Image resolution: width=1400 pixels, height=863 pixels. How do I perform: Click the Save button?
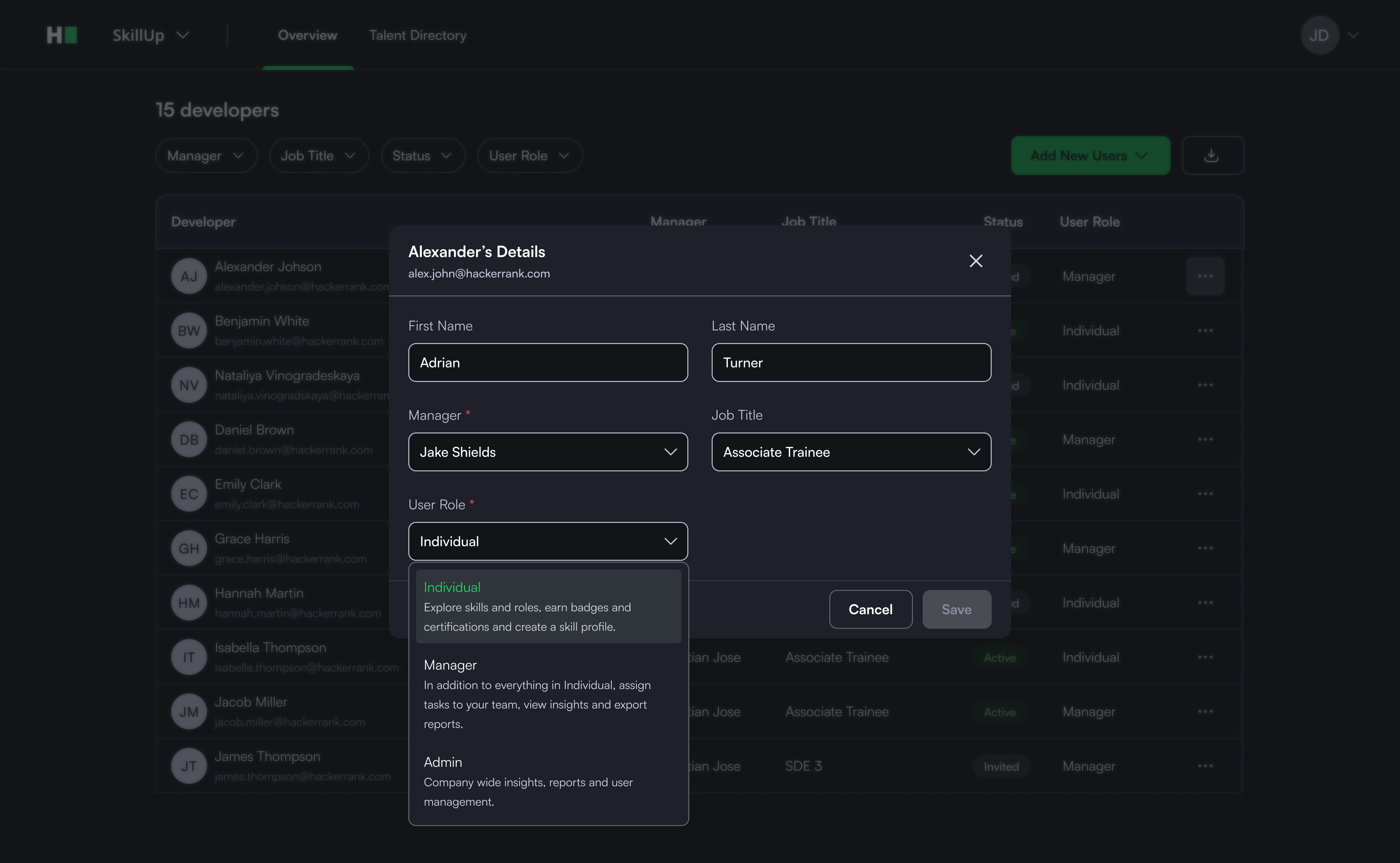coord(956,610)
